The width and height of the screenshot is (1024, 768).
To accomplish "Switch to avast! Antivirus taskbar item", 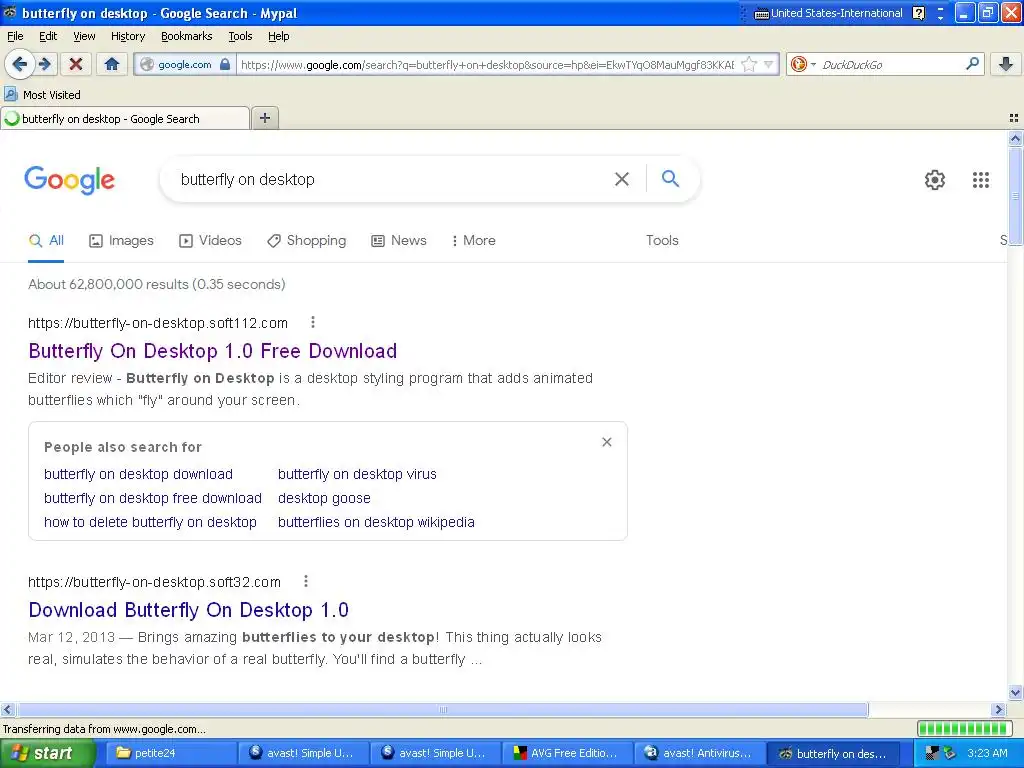I will pos(698,753).
